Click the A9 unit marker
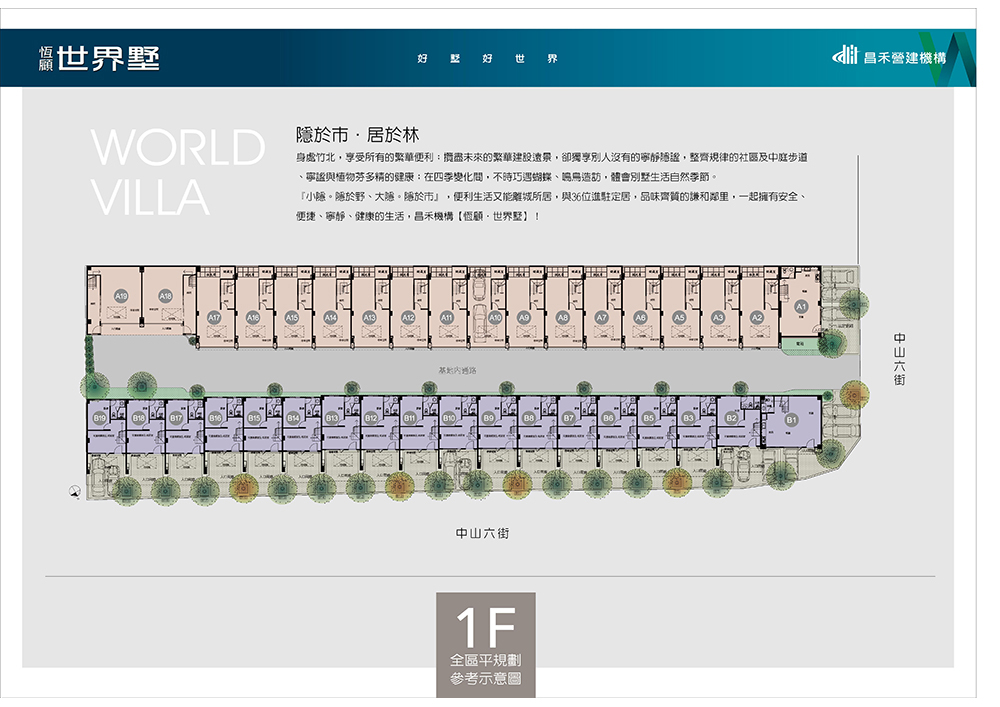The height and width of the screenshot is (707, 1000). [x=524, y=317]
